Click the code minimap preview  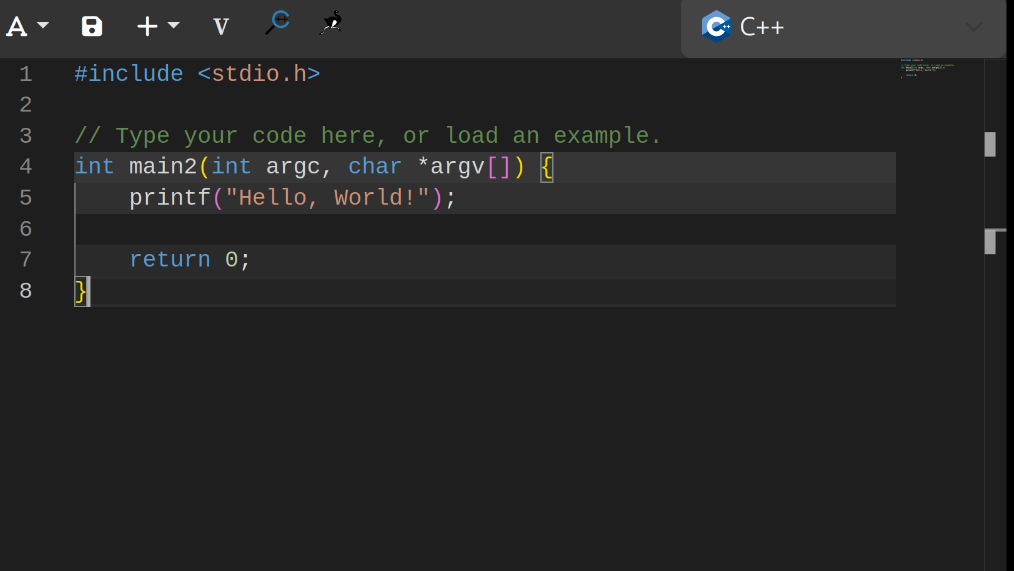pyautogui.click(x=927, y=69)
